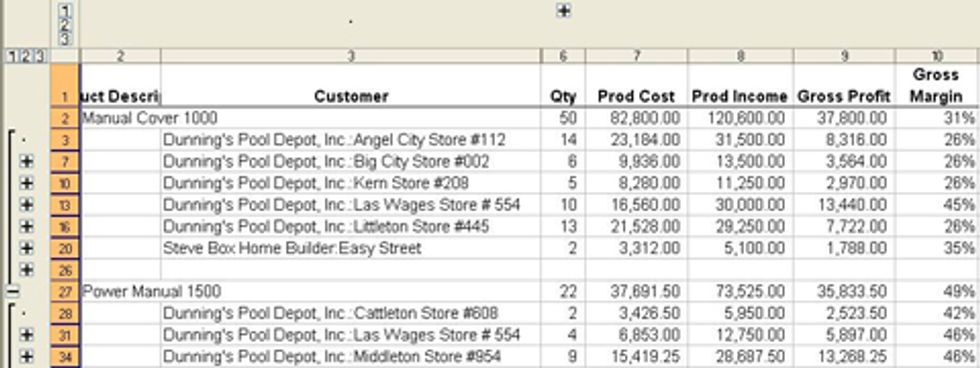Select the Angel City Store #112 customer cell

click(x=351, y=140)
